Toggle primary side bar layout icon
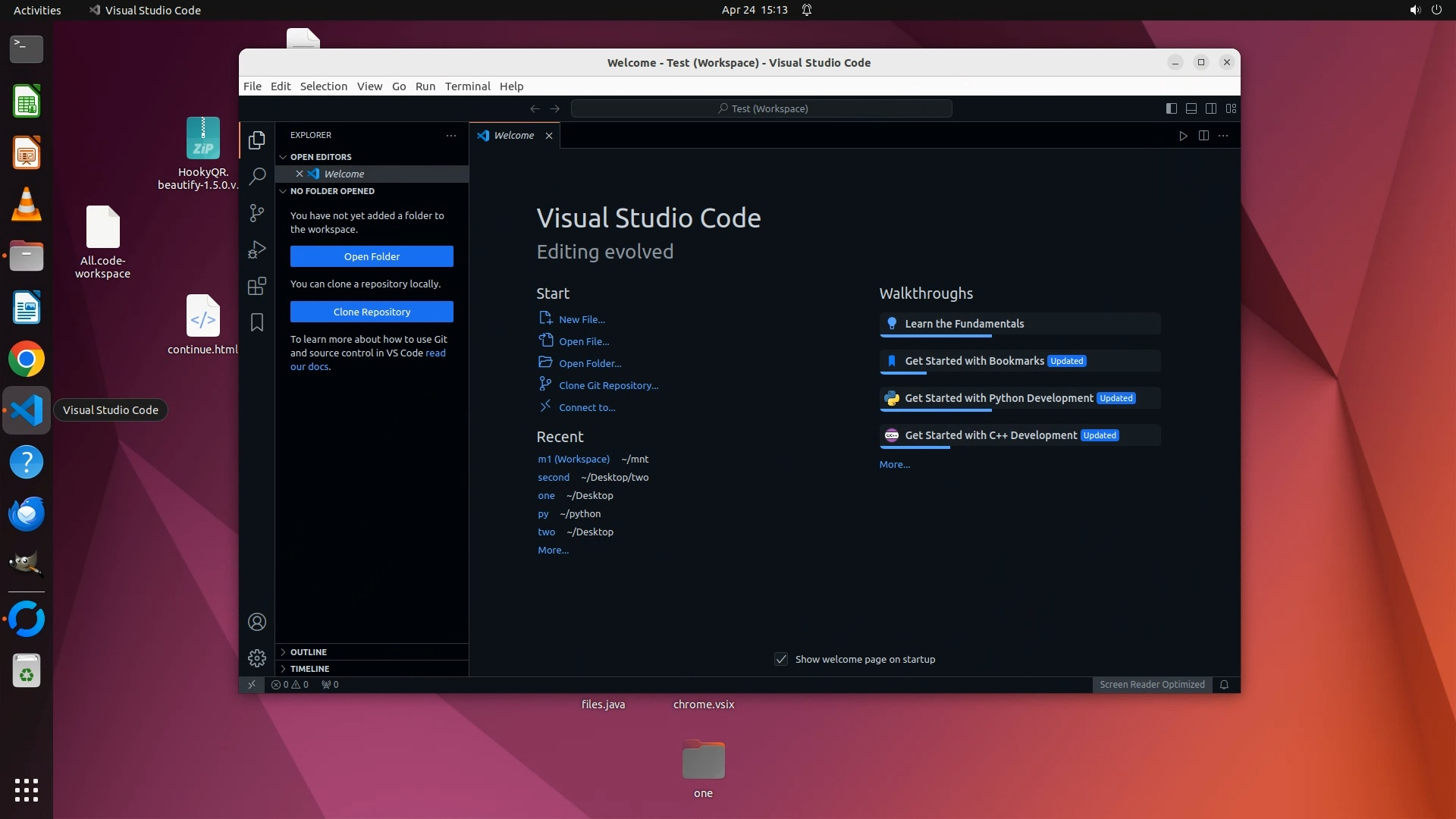Screen dimensions: 1456x819 (1171, 108)
